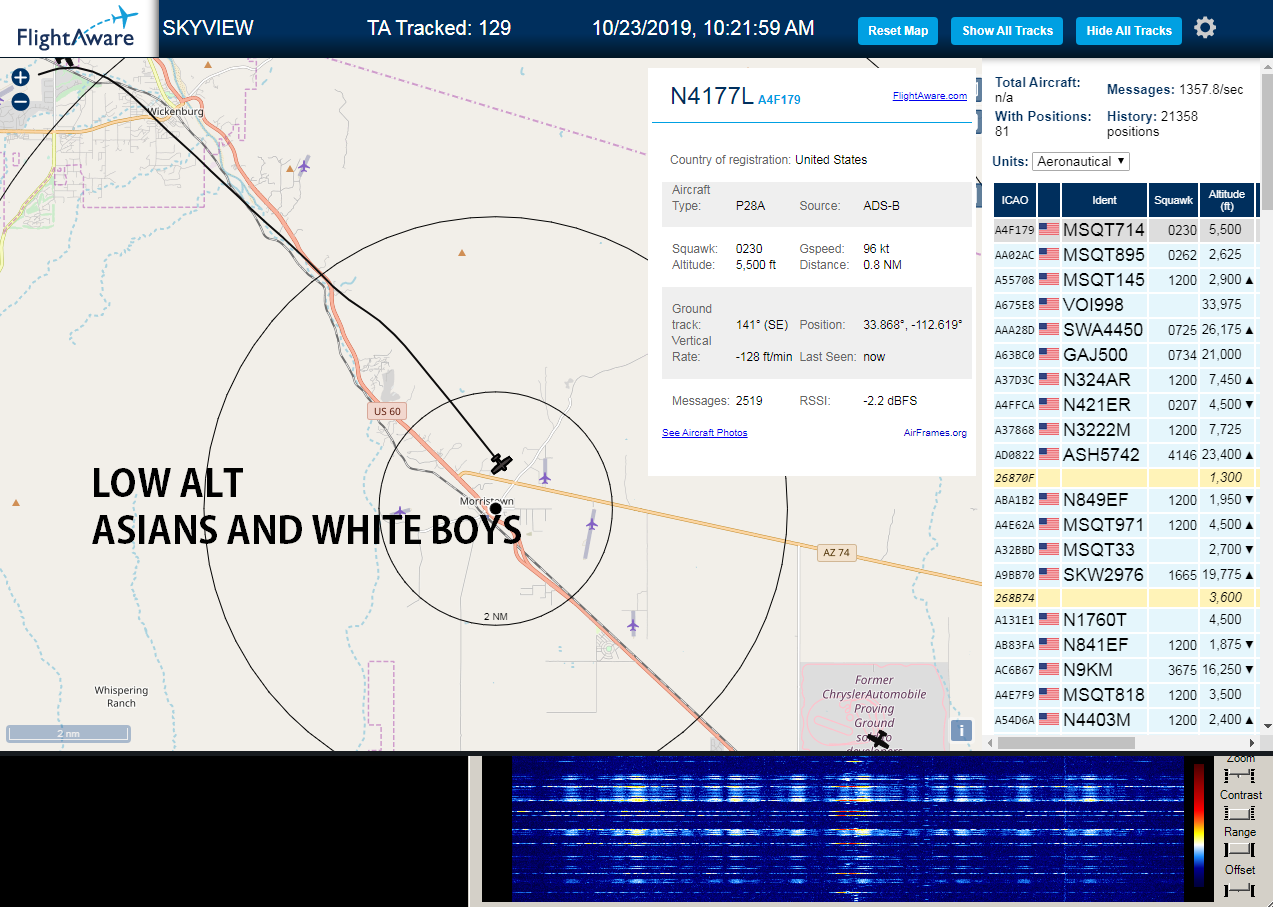The image size is (1273, 907).
Task: Sort table by ICAO column header
Action: [1014, 200]
